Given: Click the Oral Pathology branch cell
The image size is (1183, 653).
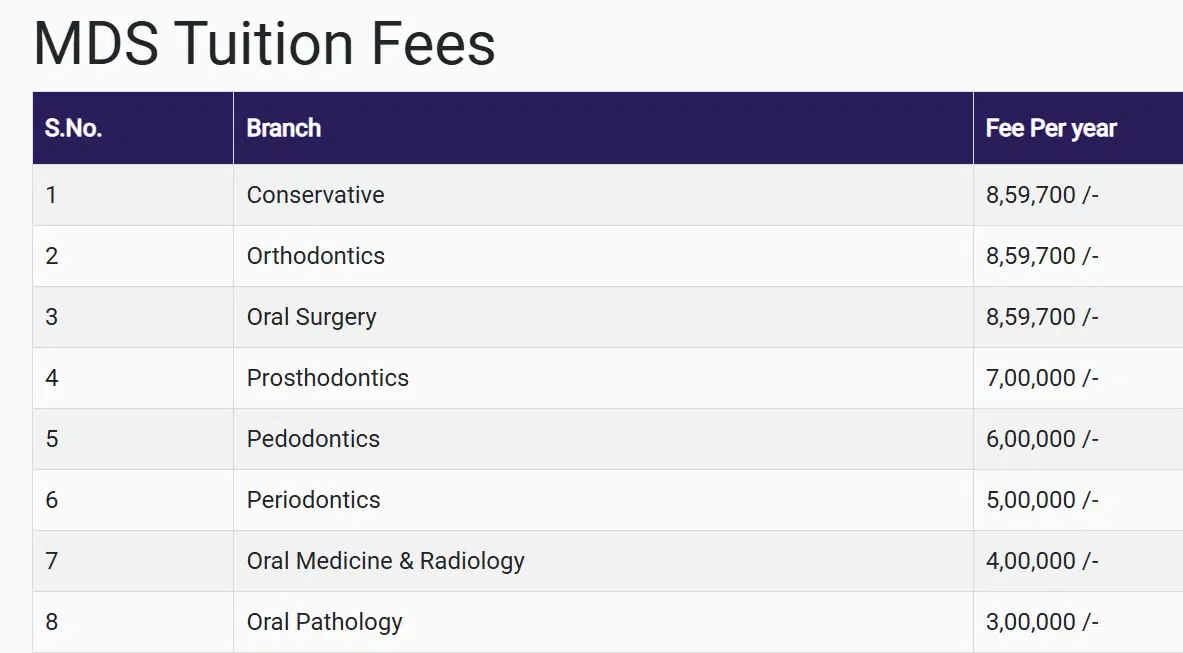Looking at the screenshot, I should (325, 622).
